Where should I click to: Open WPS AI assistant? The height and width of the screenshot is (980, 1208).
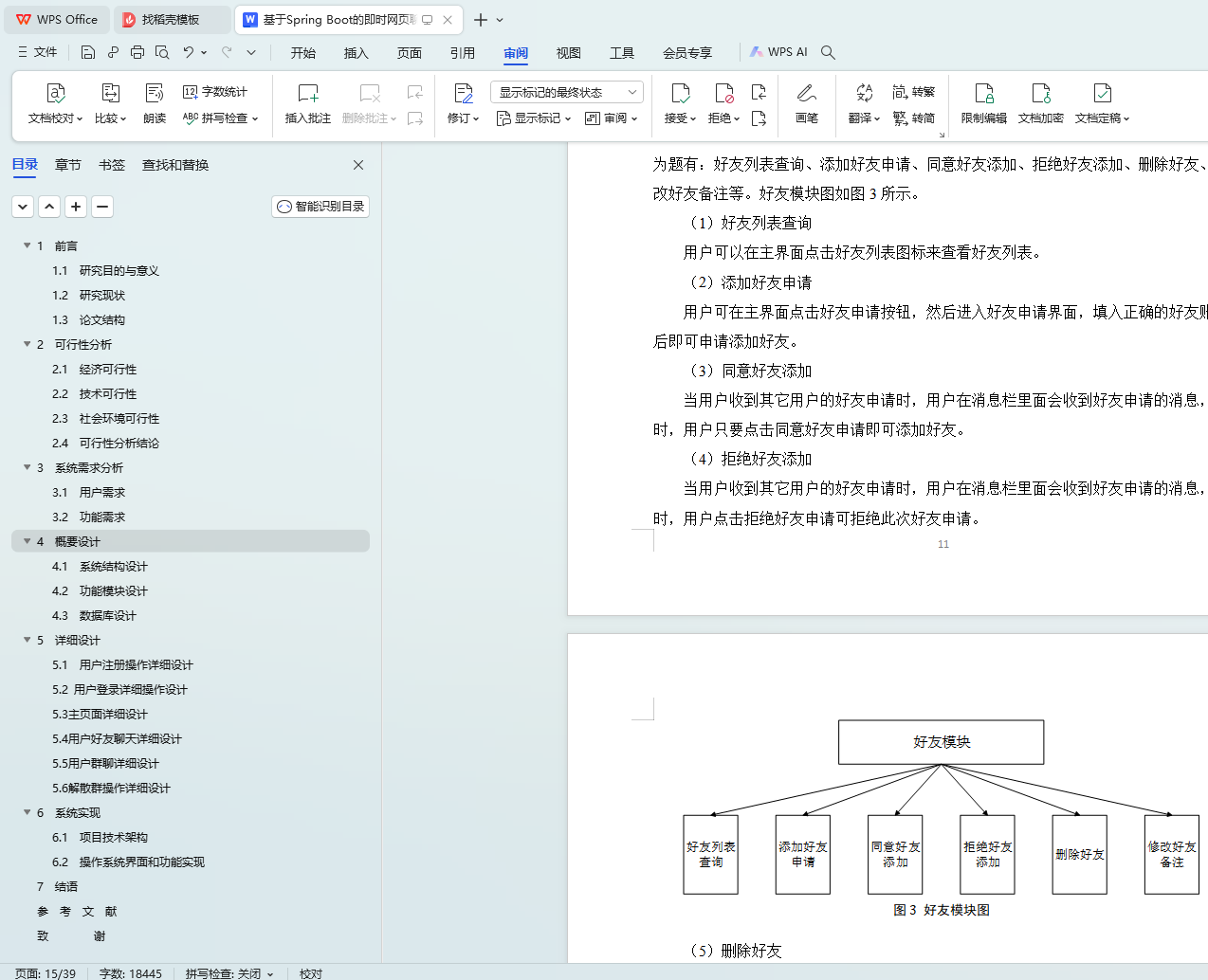tap(779, 52)
